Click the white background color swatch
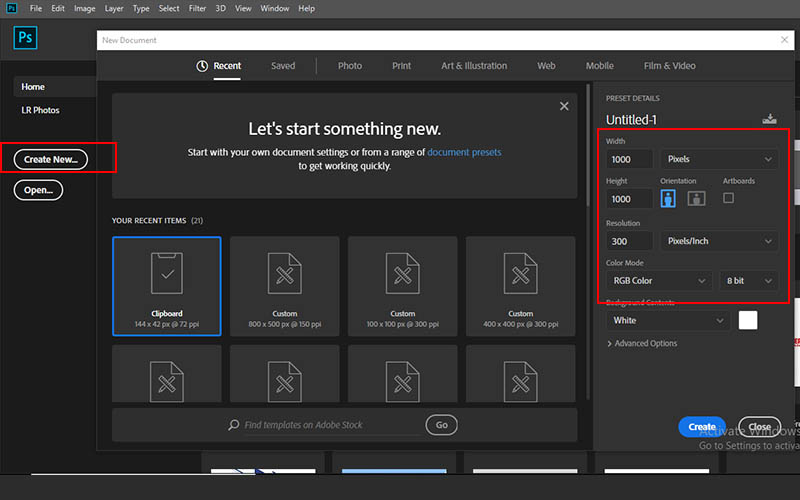The image size is (800, 500). (x=747, y=320)
